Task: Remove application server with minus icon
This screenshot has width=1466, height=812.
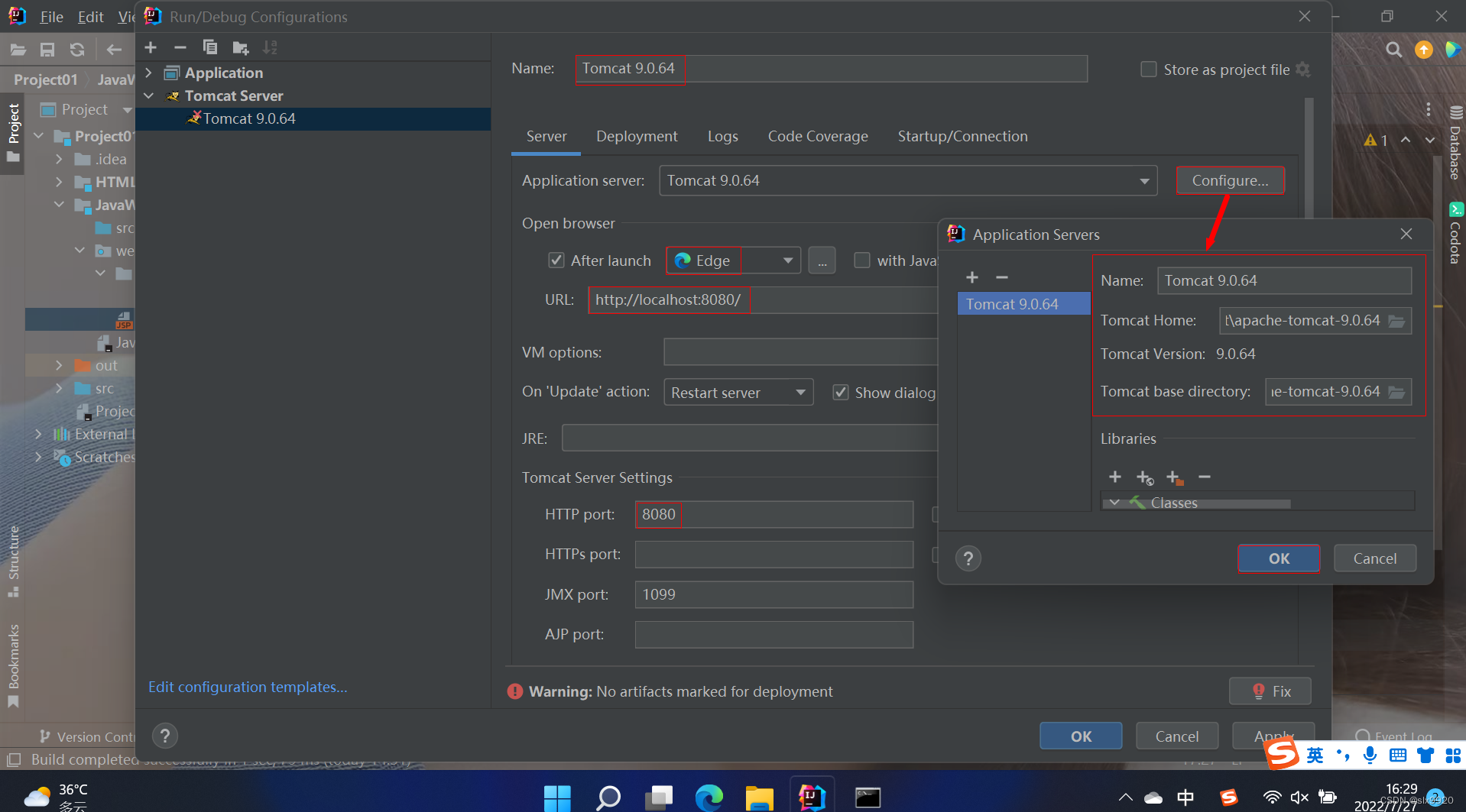Action: point(1002,277)
